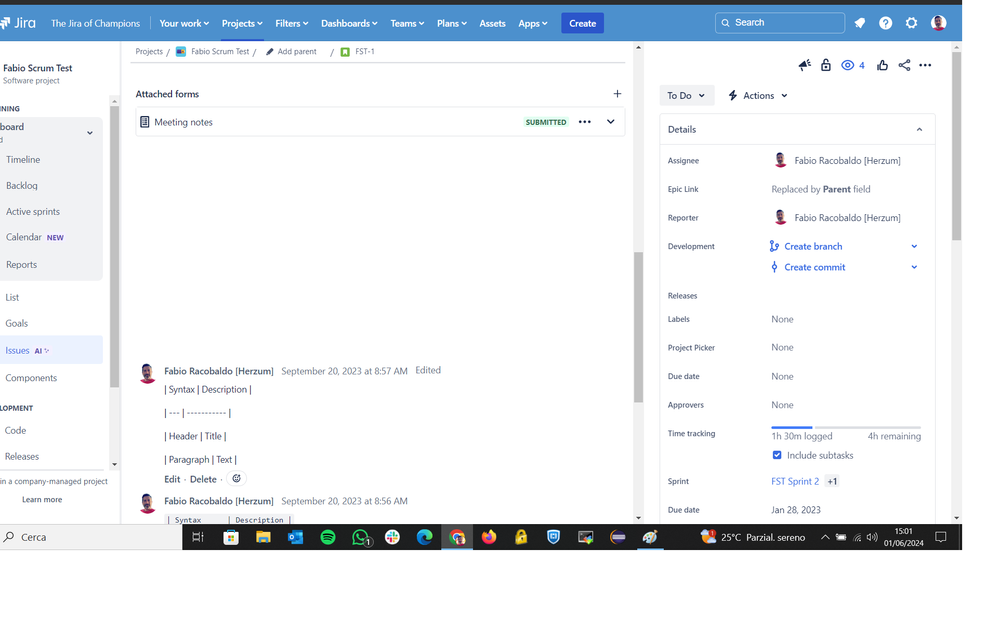Click the Learn more link

tap(42, 500)
